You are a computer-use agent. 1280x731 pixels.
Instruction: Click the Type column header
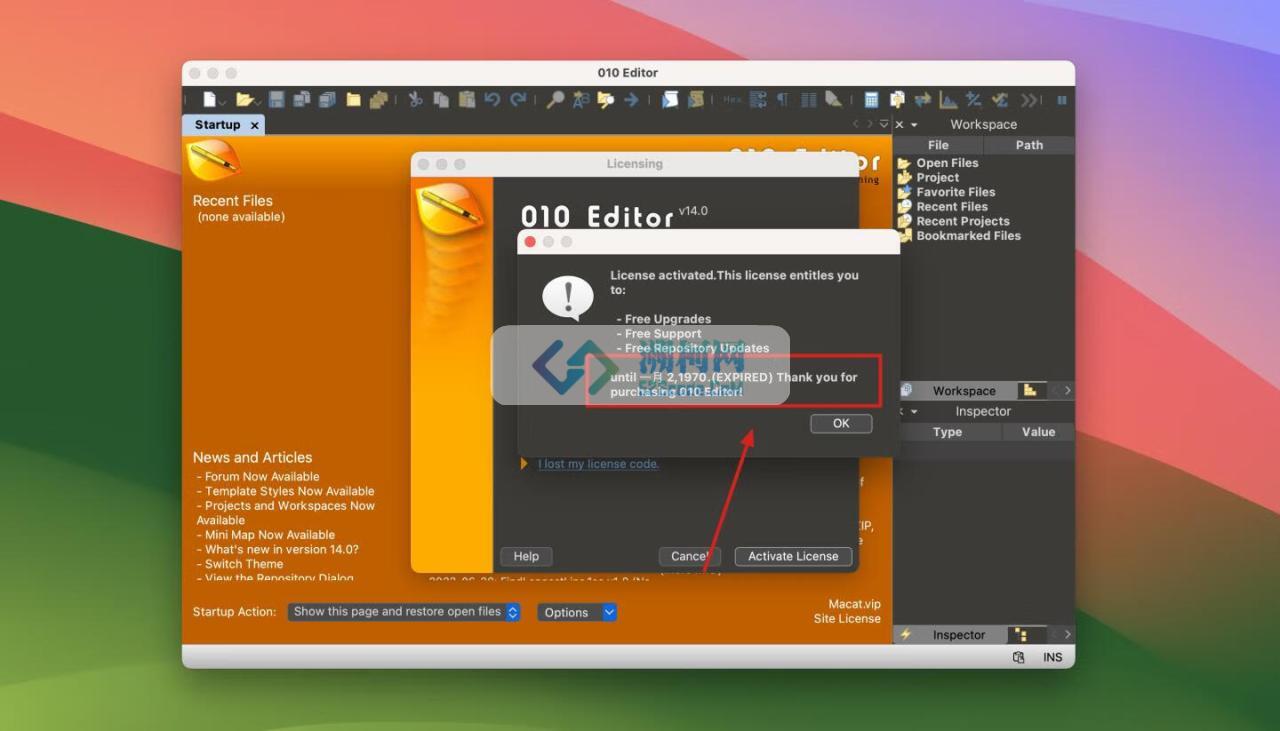947,432
